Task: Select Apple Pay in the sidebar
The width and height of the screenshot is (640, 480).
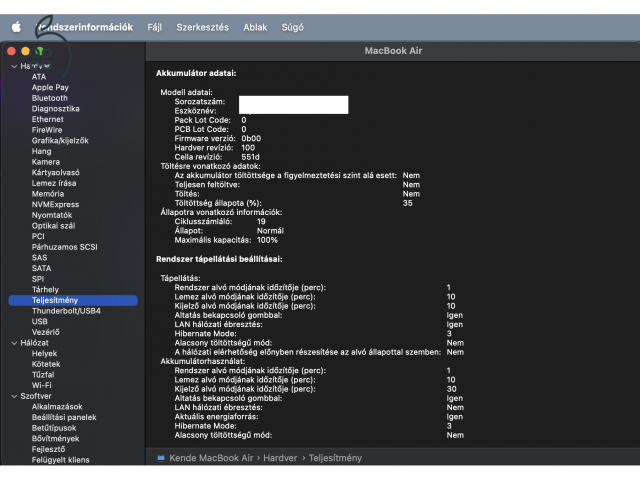Action: point(50,87)
